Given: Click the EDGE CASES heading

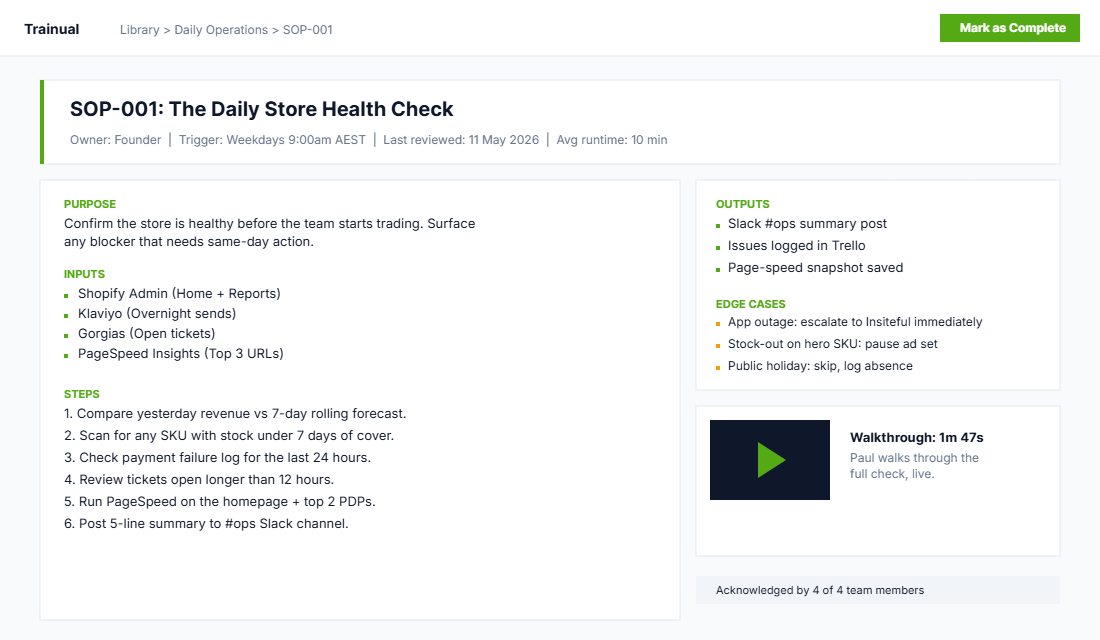Looking at the screenshot, I should pos(751,305).
